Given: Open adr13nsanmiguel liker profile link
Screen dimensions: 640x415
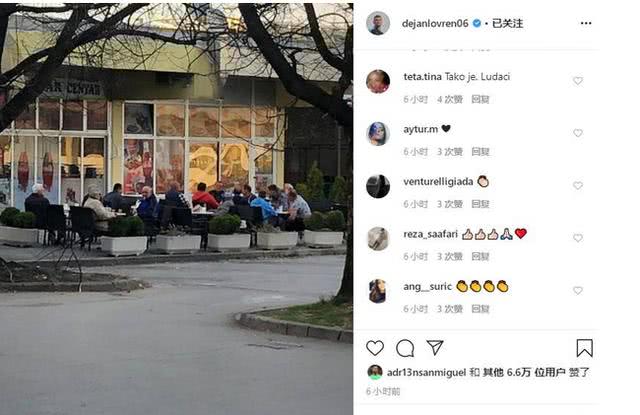Looking at the screenshot, I should coord(426,372).
